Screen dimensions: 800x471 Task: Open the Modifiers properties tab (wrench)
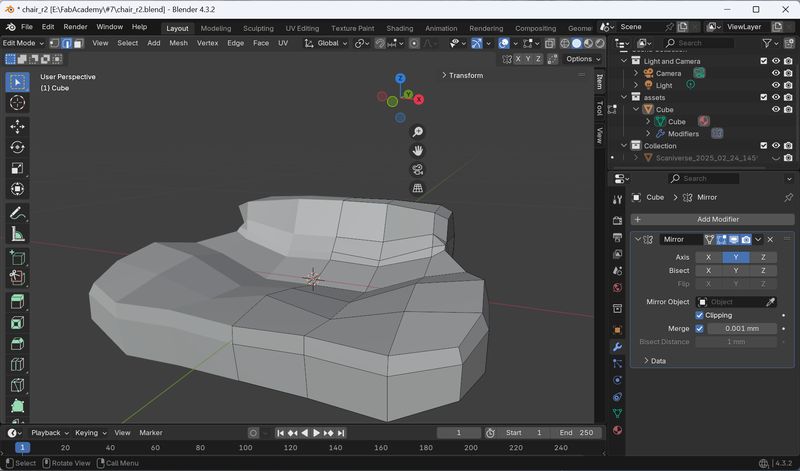[617, 347]
